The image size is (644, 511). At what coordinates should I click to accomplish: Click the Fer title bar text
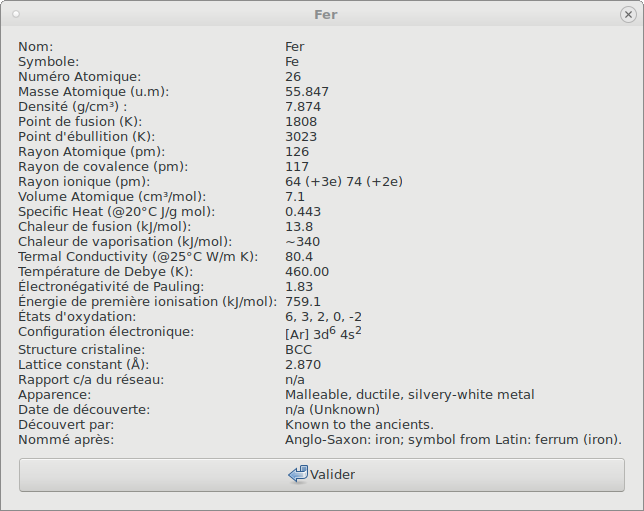tap(326, 15)
